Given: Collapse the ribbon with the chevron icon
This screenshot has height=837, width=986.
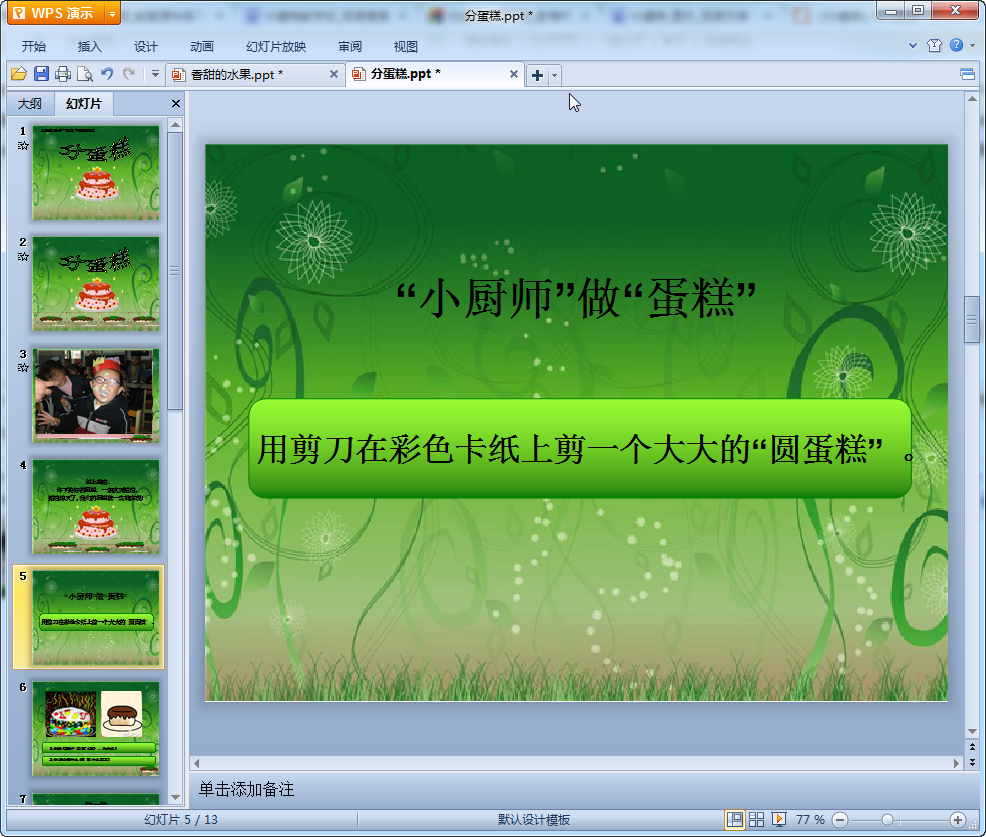Looking at the screenshot, I should (913, 45).
